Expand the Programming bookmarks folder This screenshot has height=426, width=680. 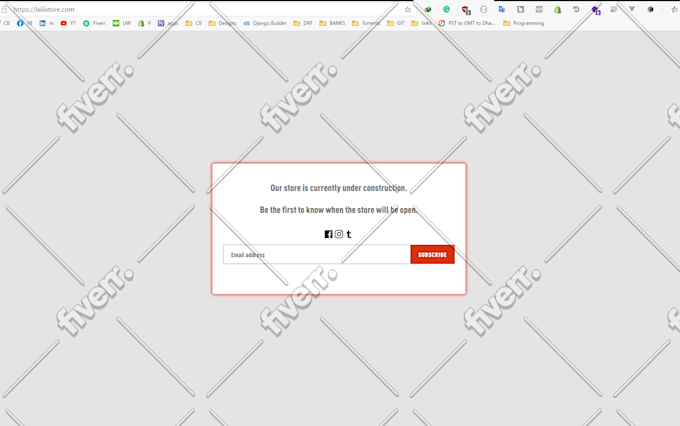[x=523, y=23]
